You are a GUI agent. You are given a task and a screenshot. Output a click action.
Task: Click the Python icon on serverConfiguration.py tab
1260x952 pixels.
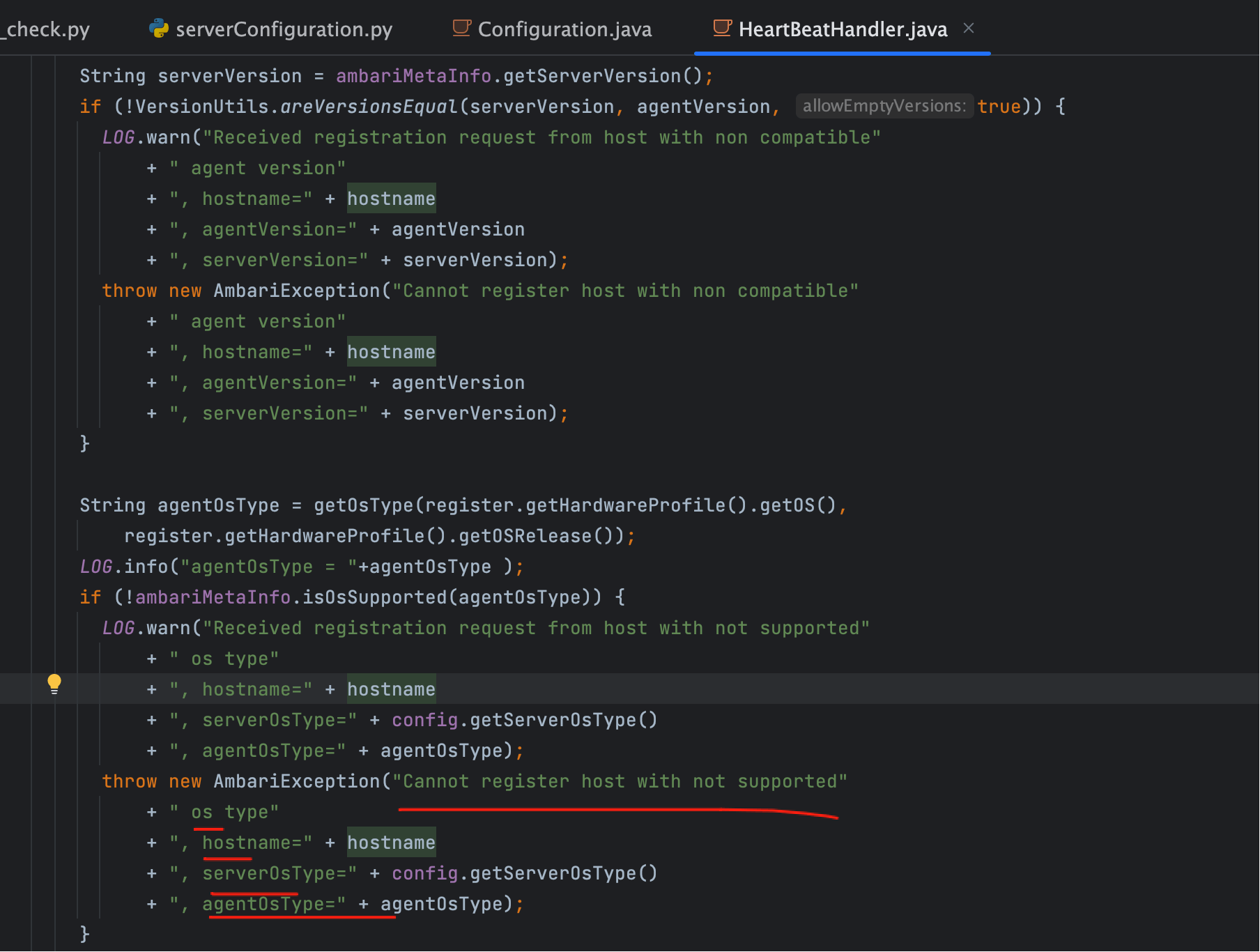click(159, 29)
